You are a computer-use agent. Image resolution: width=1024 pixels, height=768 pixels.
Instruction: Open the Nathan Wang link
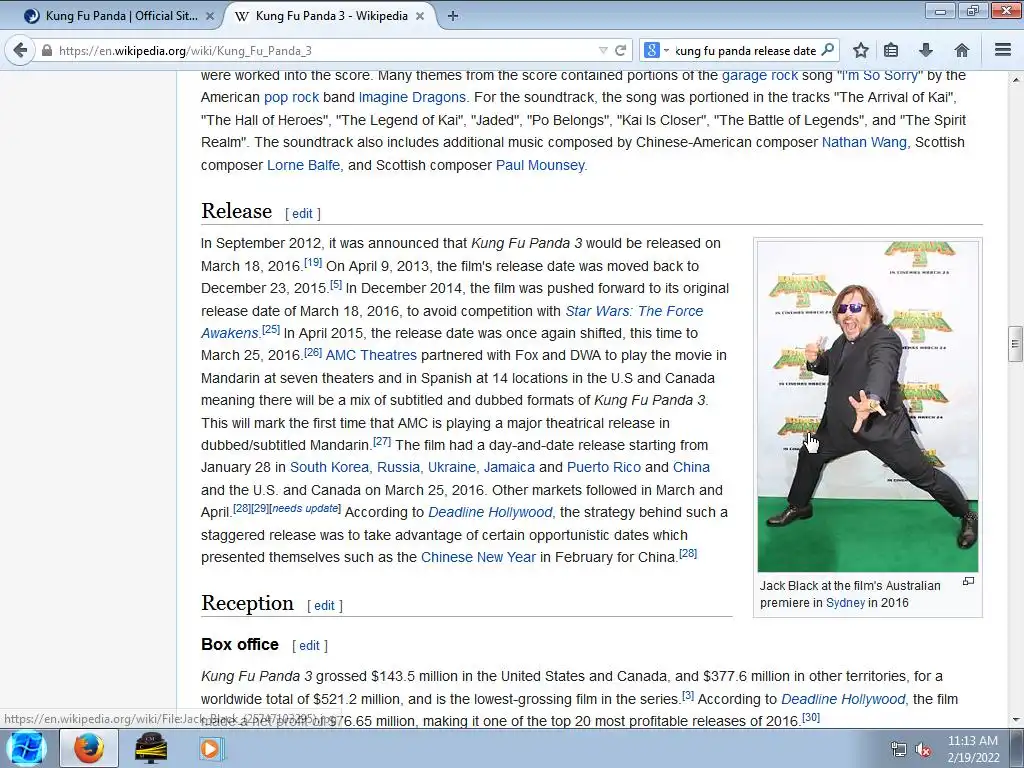pos(864,142)
